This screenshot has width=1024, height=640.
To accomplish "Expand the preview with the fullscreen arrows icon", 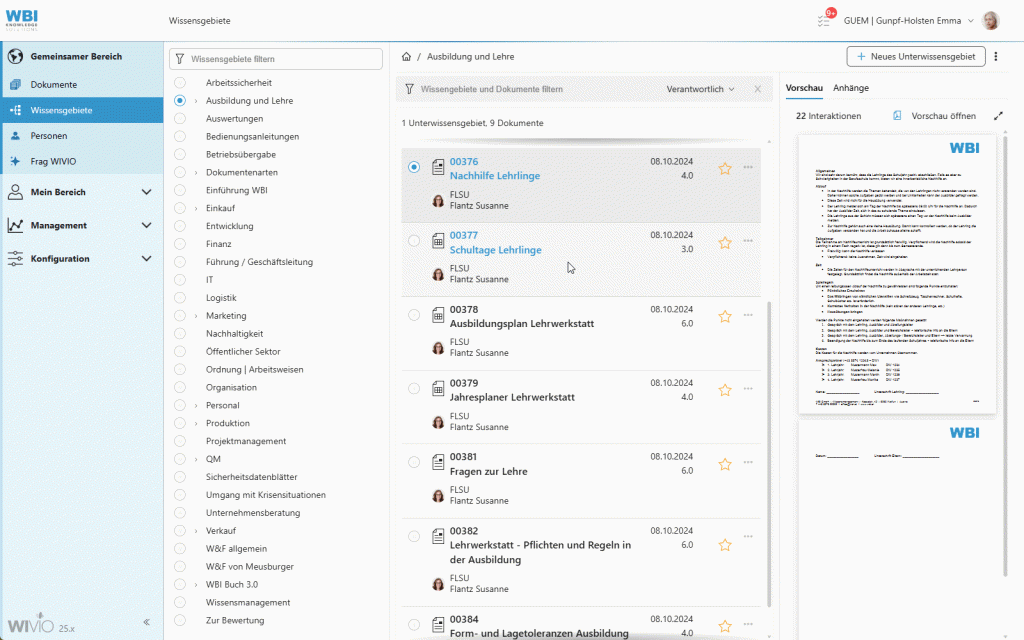I will point(997,116).
